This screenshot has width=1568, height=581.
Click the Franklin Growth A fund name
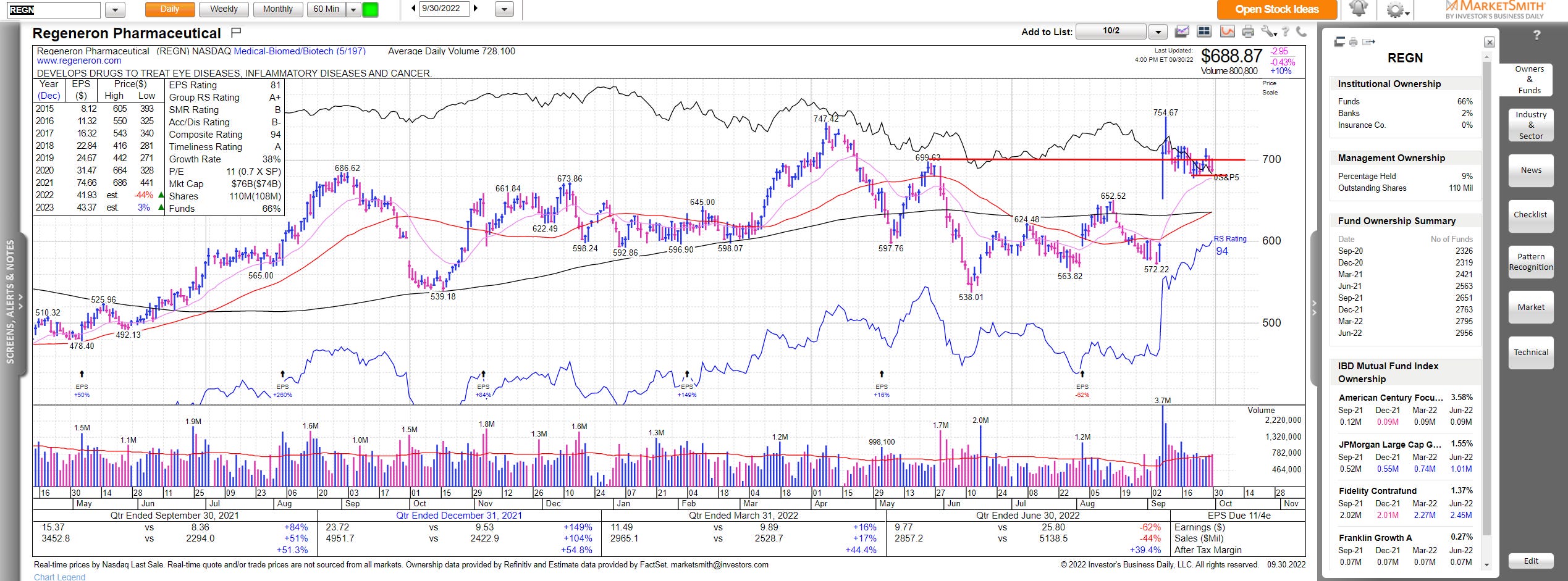pos(1375,538)
